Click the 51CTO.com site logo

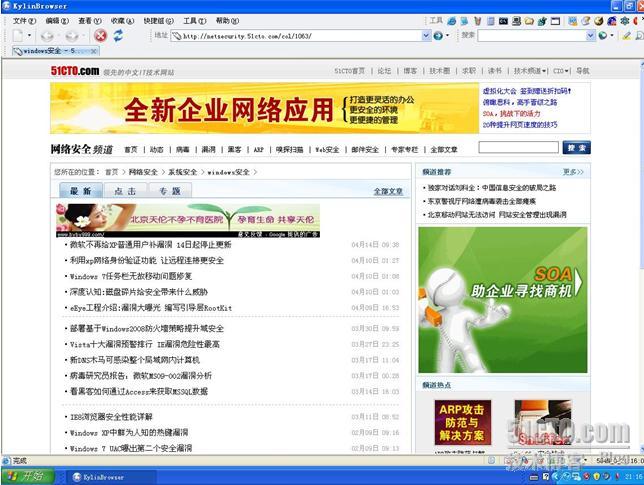coord(75,71)
